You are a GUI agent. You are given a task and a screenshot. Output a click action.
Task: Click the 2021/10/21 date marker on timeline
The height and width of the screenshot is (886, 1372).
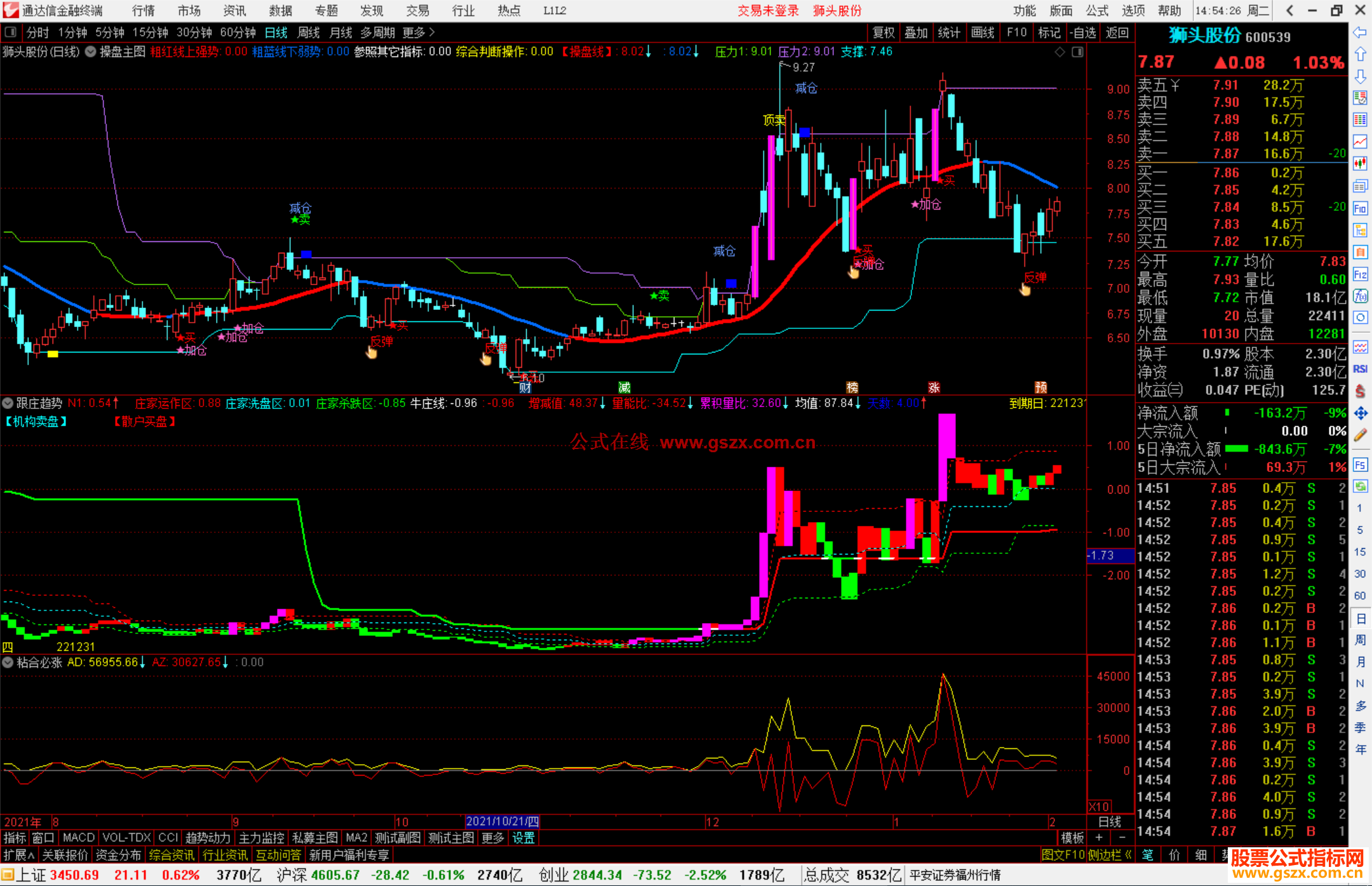point(502,821)
